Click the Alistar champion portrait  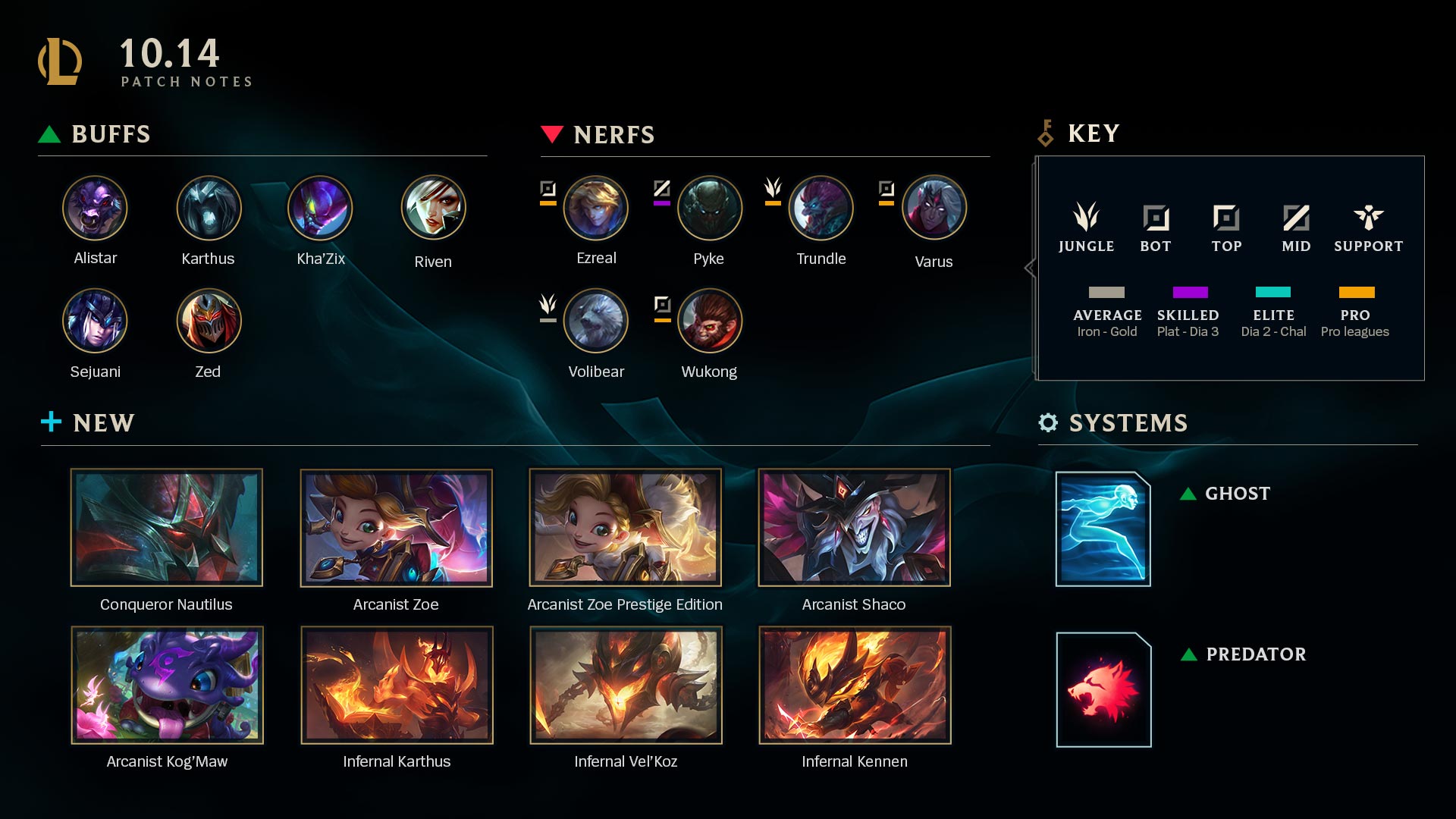click(x=95, y=208)
